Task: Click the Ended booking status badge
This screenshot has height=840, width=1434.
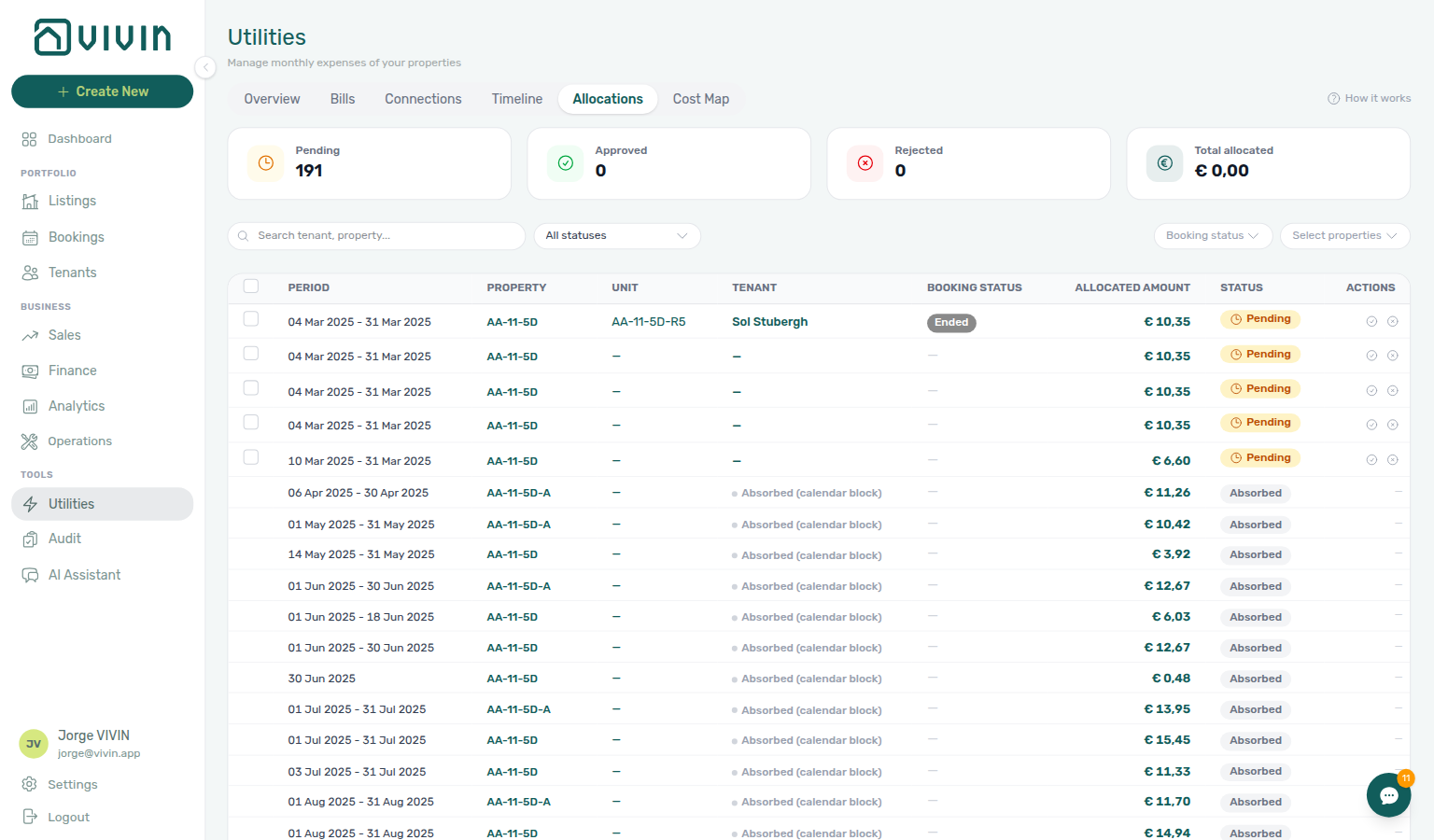Action: coord(951,322)
